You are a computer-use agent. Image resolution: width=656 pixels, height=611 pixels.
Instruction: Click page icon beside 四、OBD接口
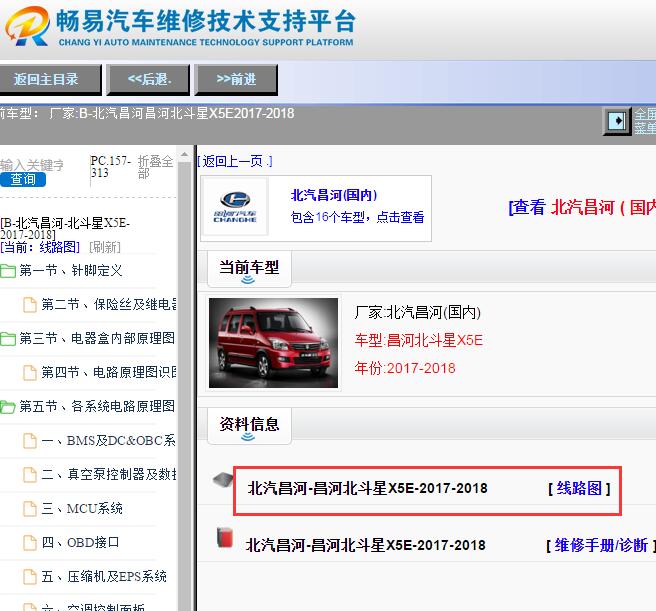point(30,542)
